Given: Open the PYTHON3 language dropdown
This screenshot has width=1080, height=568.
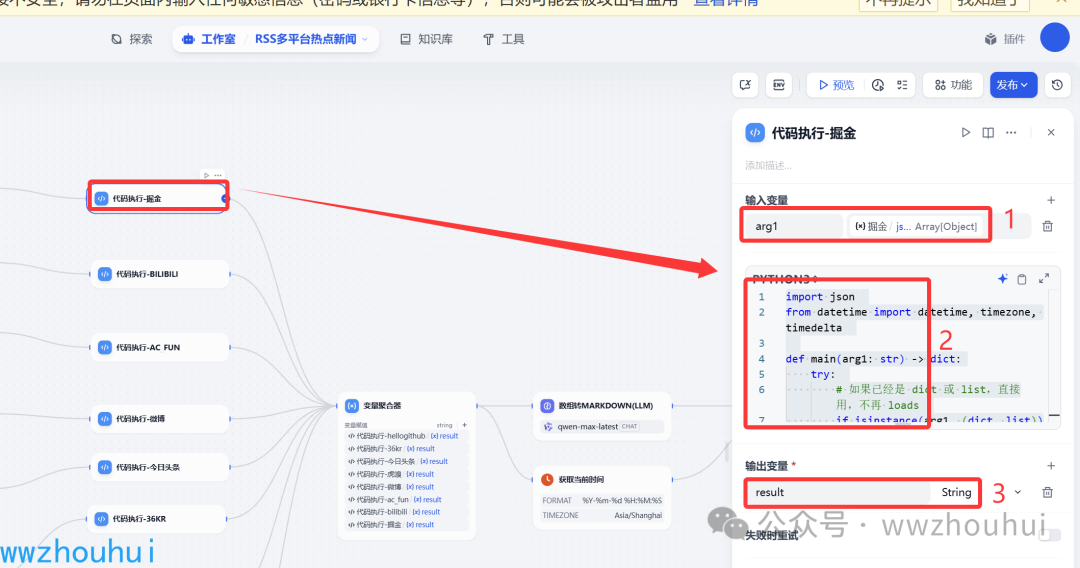Looking at the screenshot, I should point(785,278).
